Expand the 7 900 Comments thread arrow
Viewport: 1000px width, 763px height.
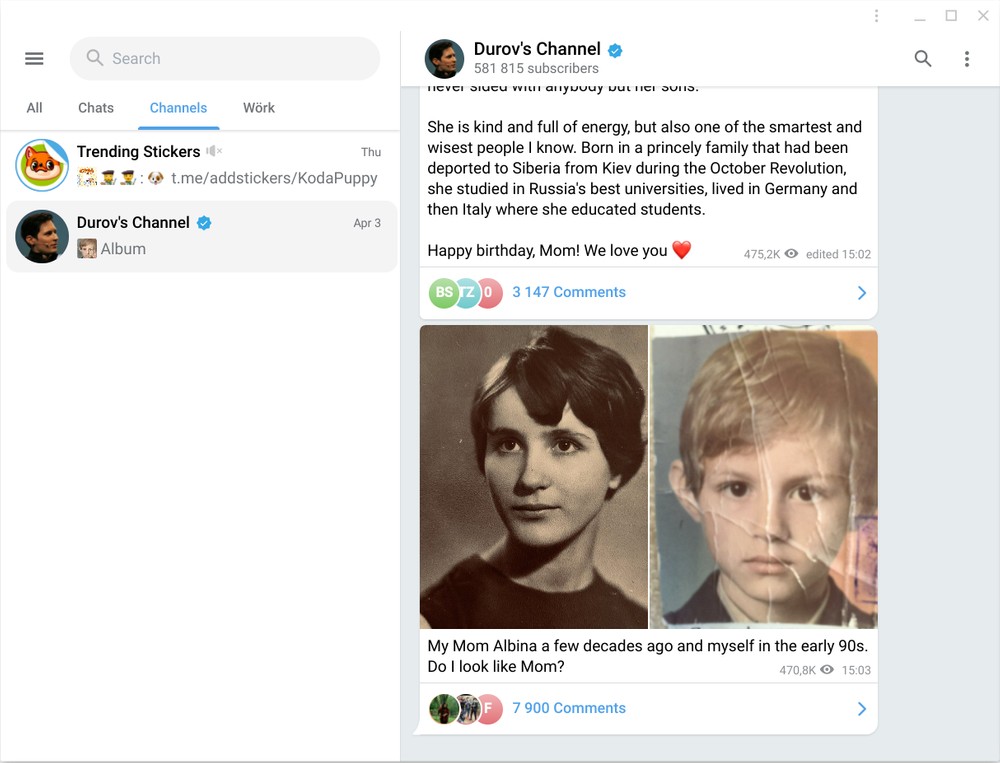tap(861, 709)
